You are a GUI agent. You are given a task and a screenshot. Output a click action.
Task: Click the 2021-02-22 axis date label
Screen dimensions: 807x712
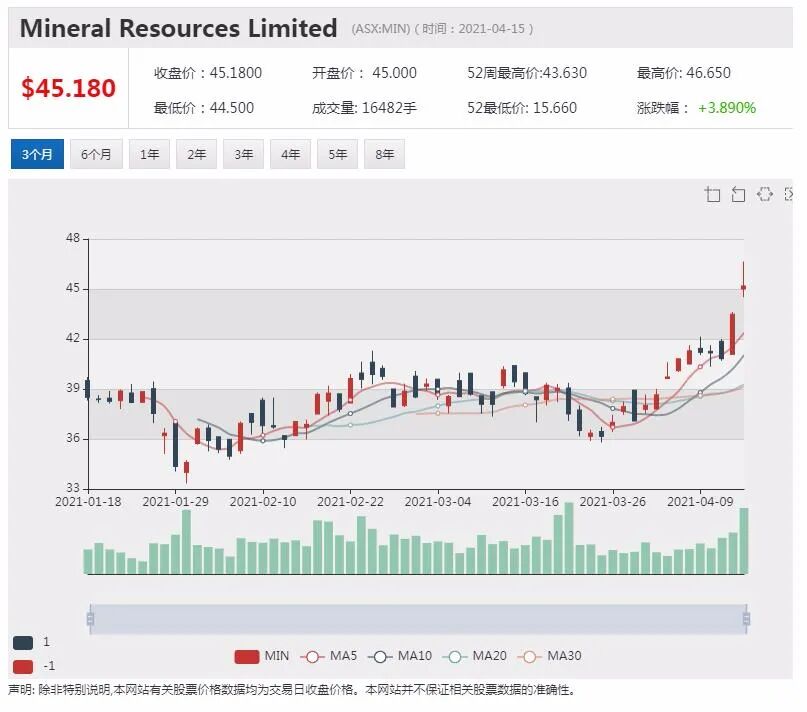[x=350, y=501]
